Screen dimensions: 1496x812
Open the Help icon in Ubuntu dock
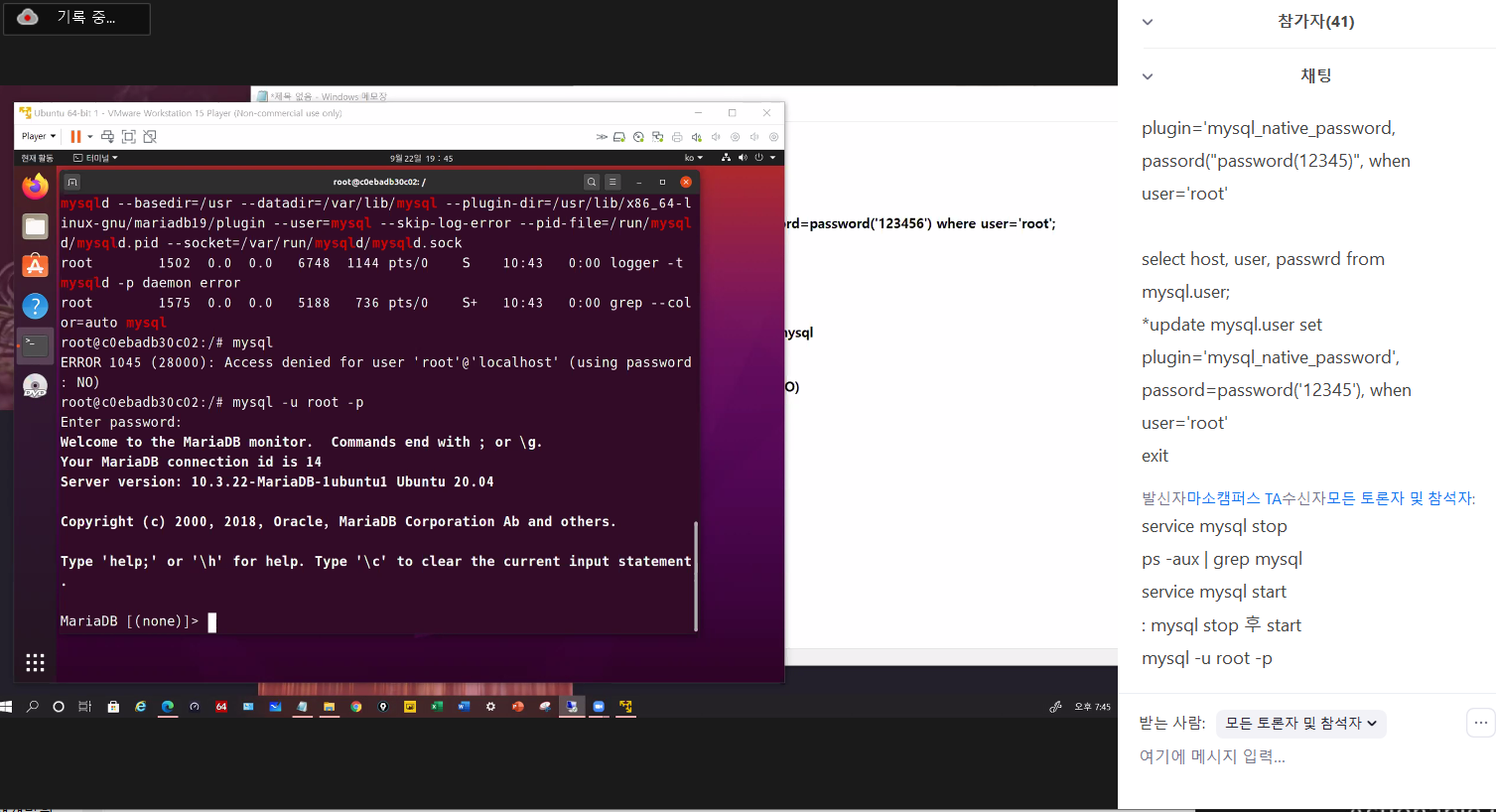35,306
